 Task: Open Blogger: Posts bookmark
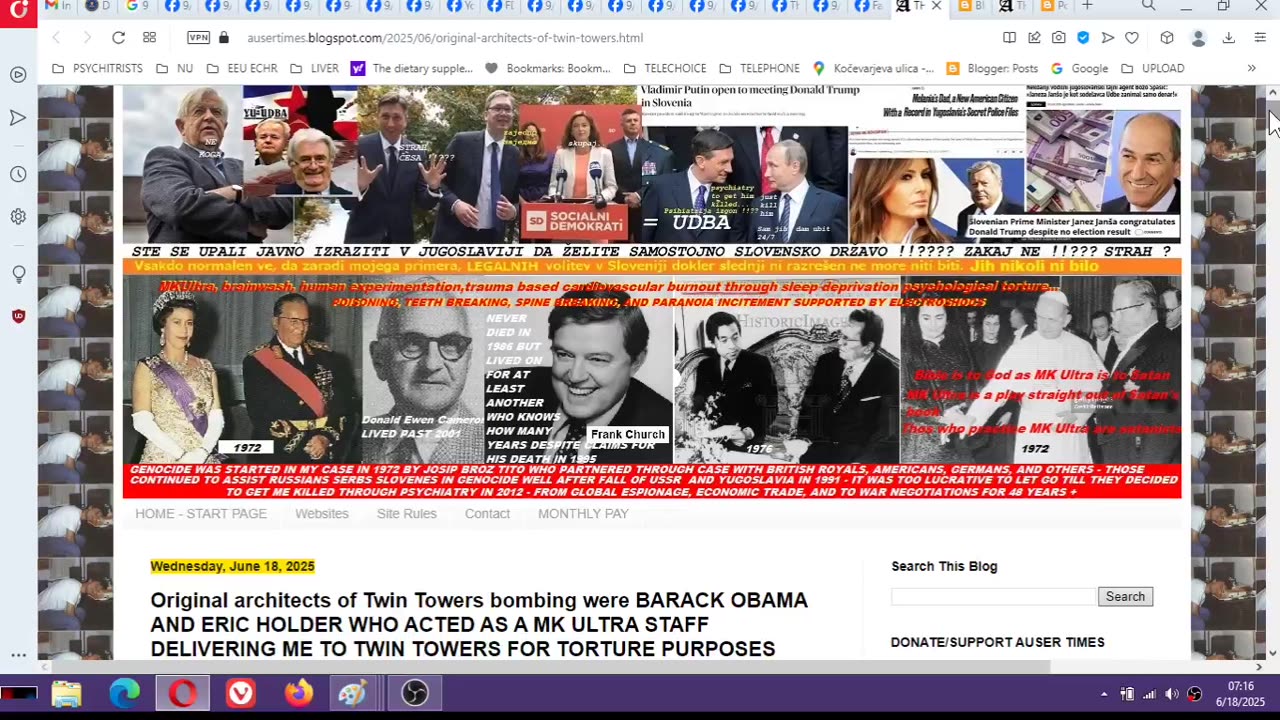pos(992,68)
